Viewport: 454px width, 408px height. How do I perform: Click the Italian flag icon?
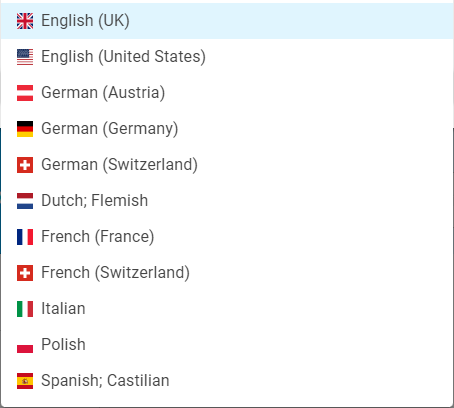[x=25, y=309]
